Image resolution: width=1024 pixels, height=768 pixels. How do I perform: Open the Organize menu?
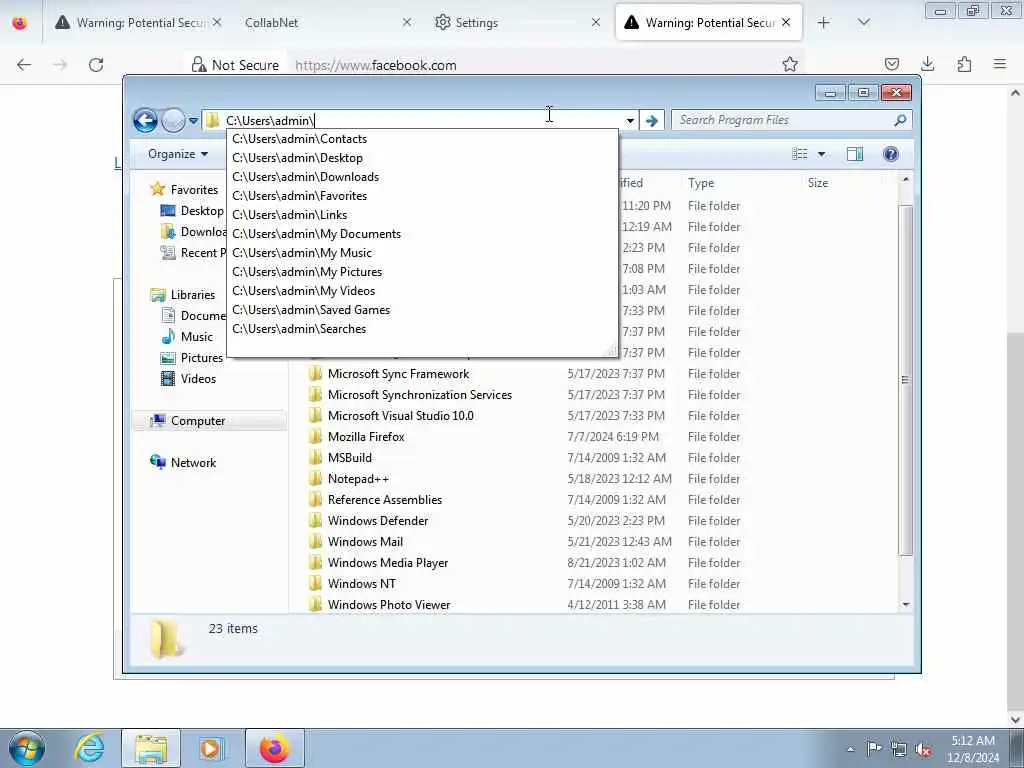coord(178,154)
